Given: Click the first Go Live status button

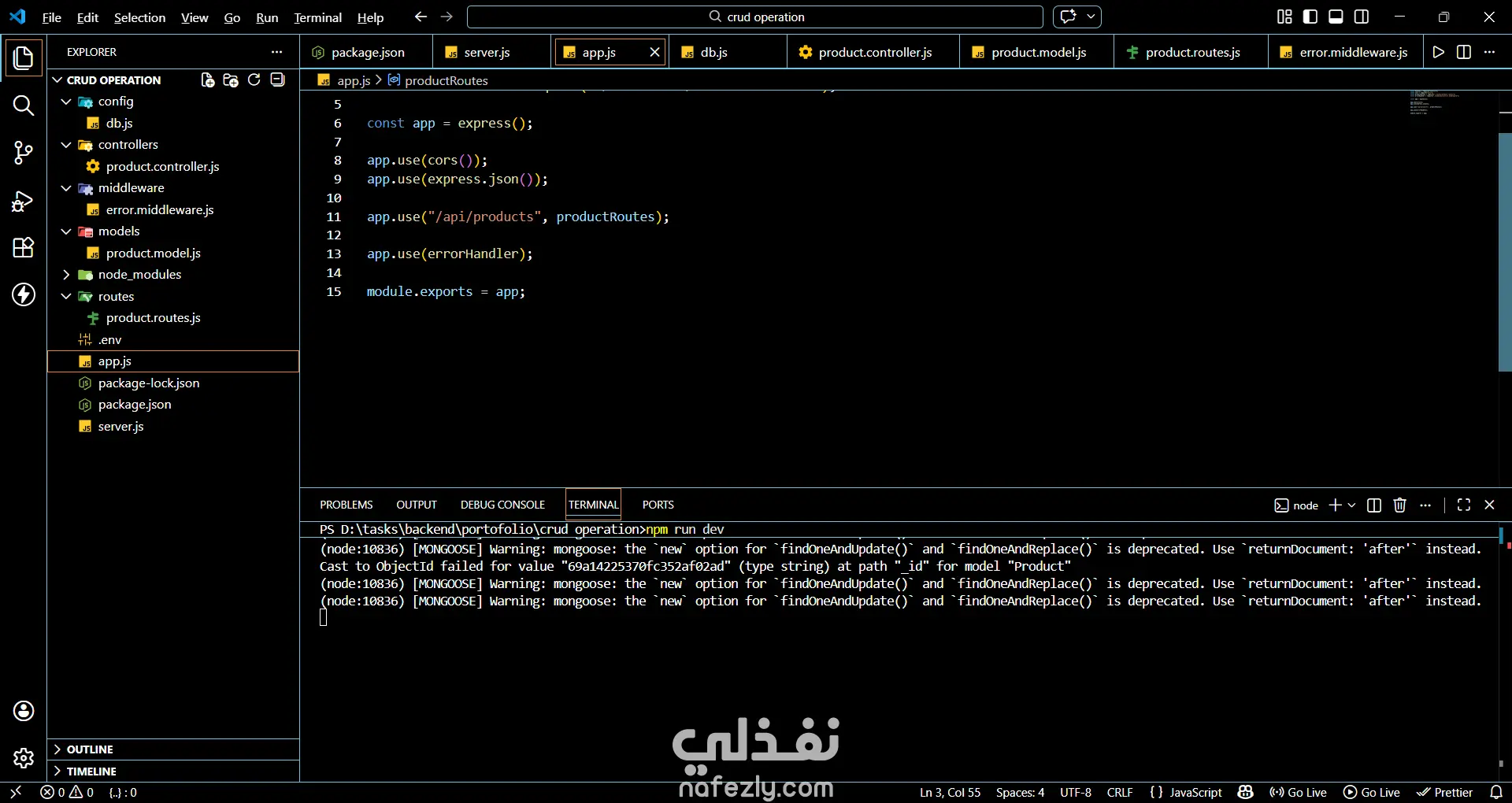Looking at the screenshot, I should pos(1299,793).
